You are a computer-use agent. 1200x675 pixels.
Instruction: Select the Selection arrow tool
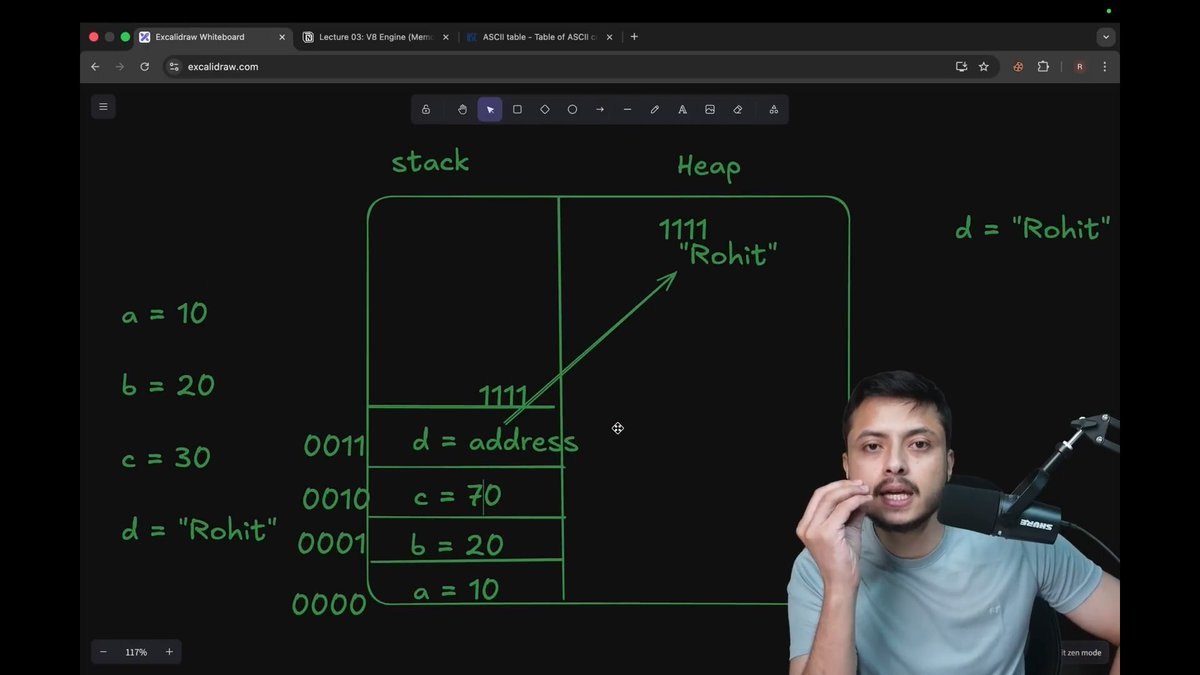point(490,110)
